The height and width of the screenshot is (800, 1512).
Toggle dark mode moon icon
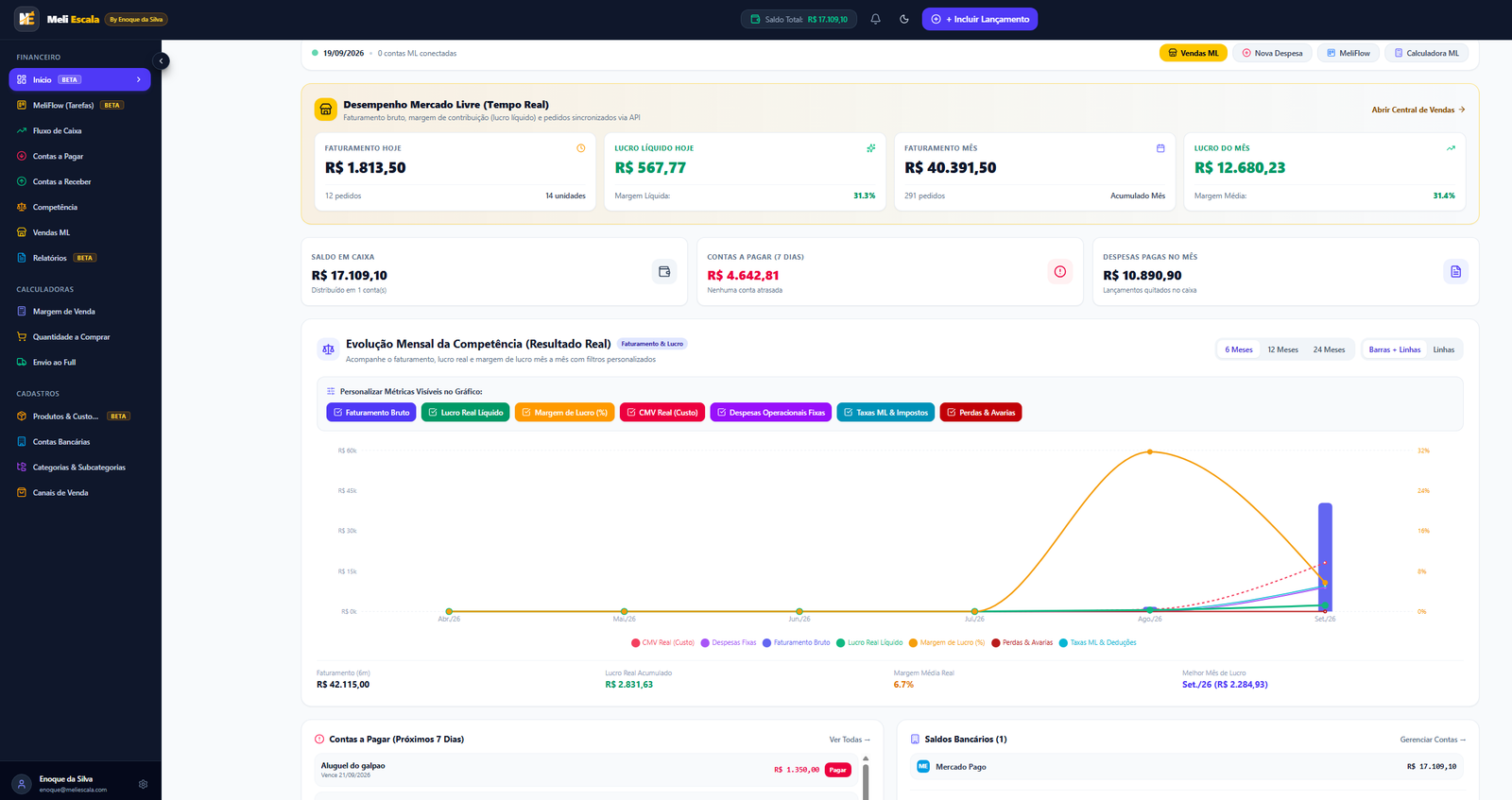point(904,19)
